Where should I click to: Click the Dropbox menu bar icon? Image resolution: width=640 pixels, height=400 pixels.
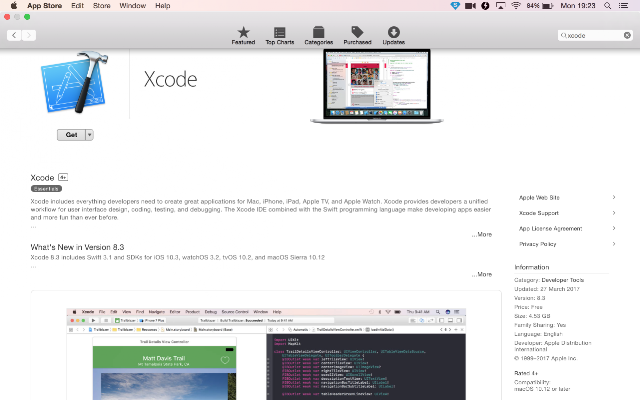tap(455, 6)
